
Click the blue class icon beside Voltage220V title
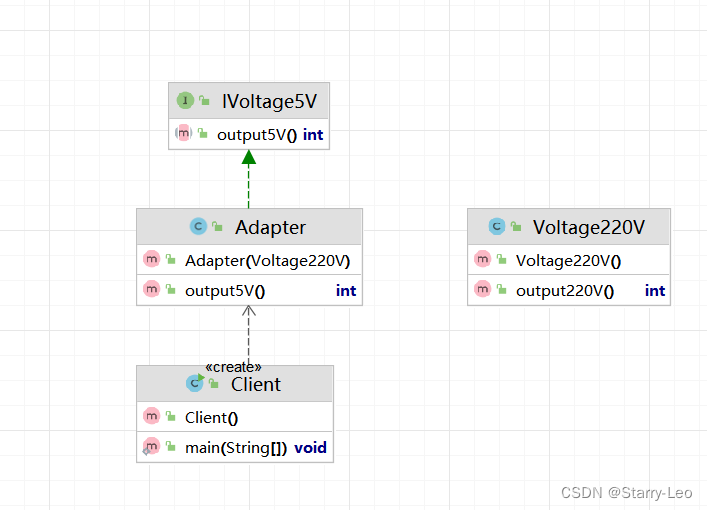[497, 226]
